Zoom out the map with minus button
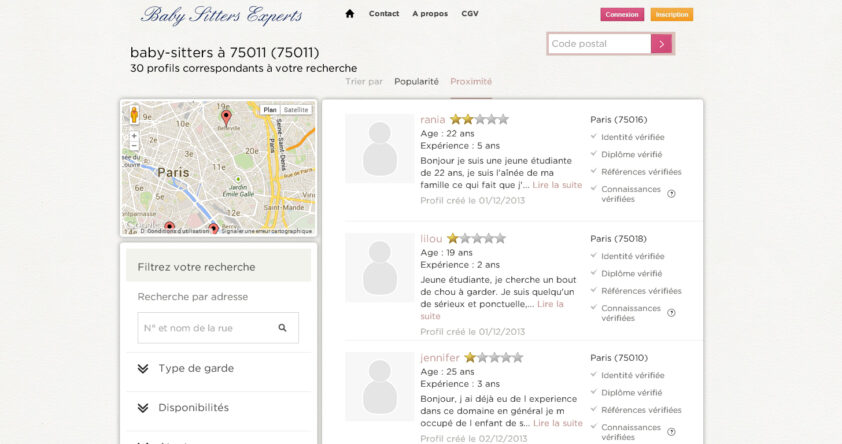 [x=134, y=146]
